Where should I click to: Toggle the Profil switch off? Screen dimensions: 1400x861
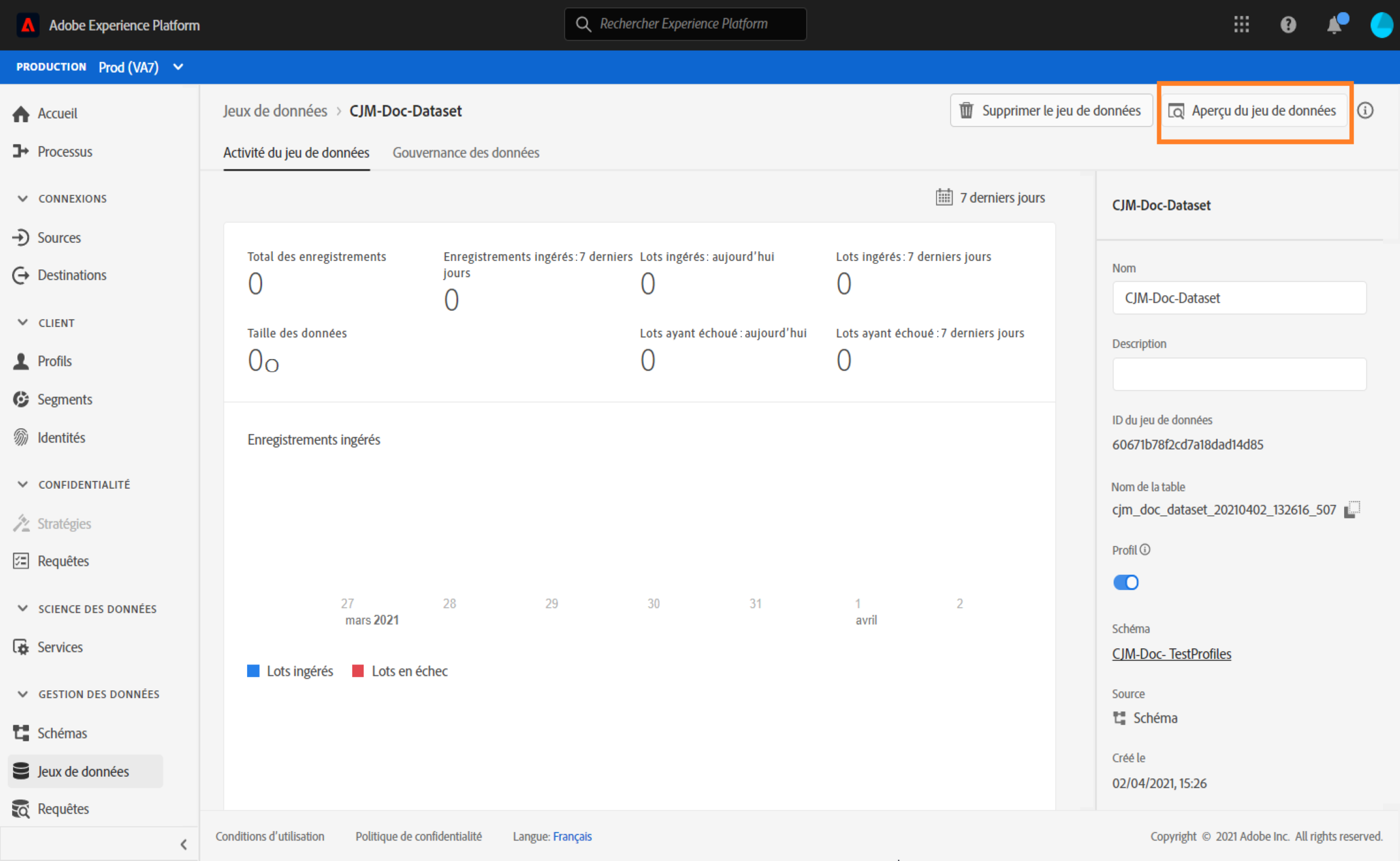[x=1125, y=582]
